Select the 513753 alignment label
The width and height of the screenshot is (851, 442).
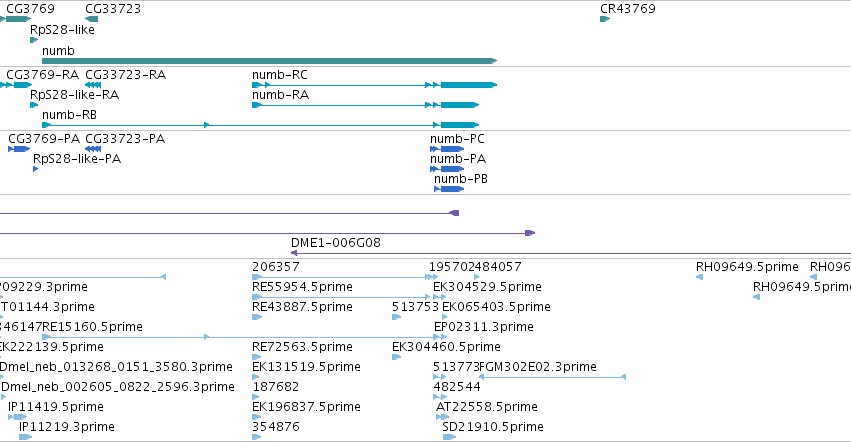tap(415, 307)
